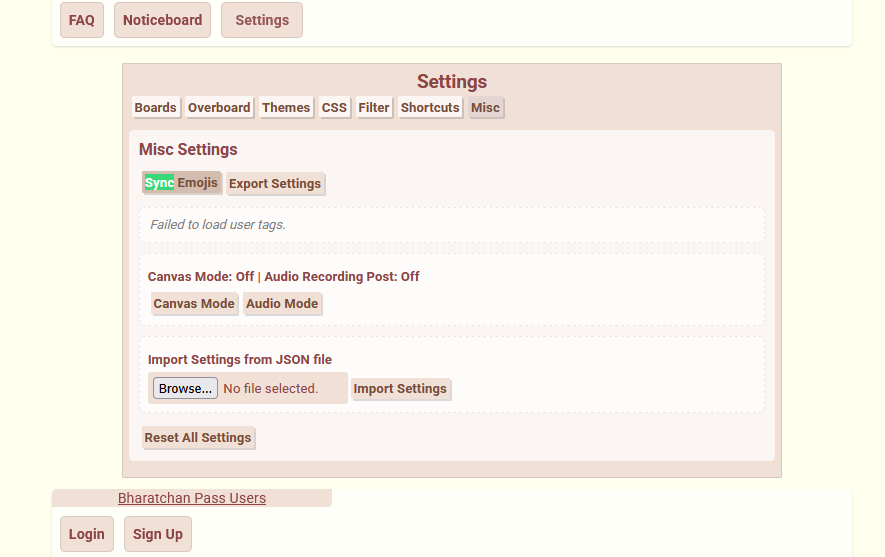
Task: Toggle Audio Mode
Action: click(x=282, y=304)
